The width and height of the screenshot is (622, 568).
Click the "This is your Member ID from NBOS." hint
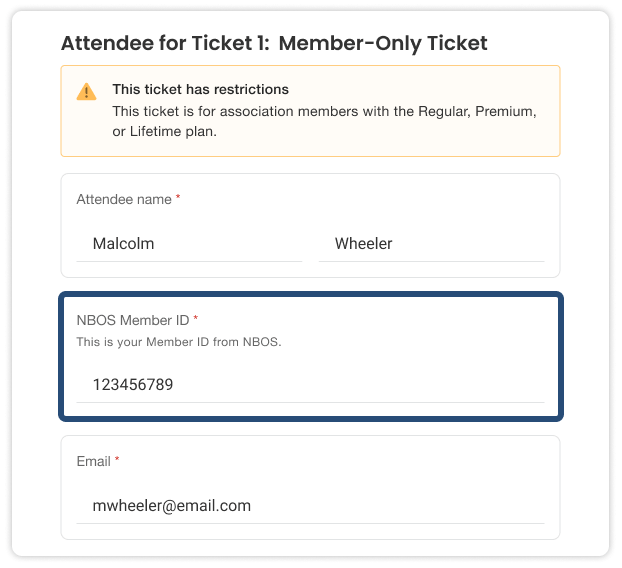pos(179,342)
